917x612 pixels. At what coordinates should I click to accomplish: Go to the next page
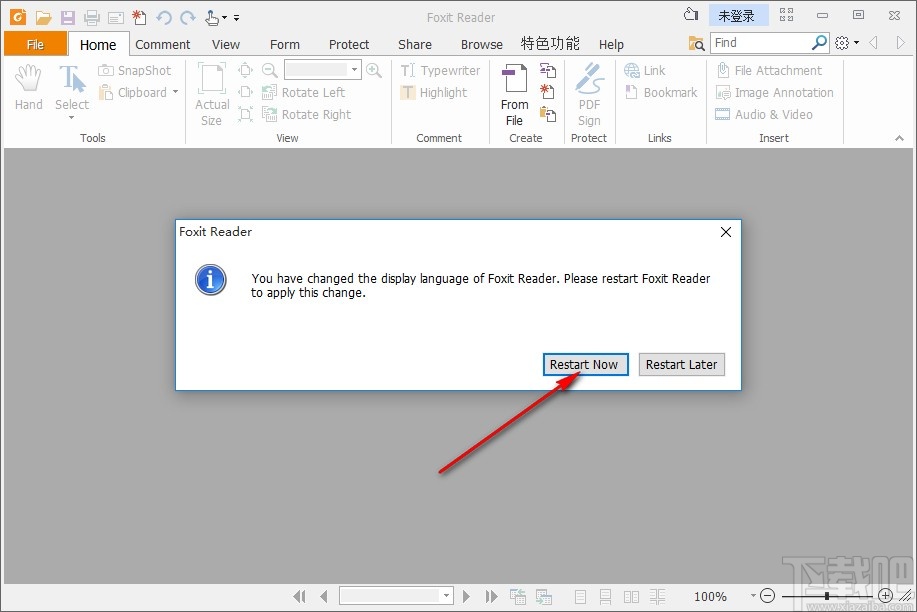pyautogui.click(x=466, y=596)
